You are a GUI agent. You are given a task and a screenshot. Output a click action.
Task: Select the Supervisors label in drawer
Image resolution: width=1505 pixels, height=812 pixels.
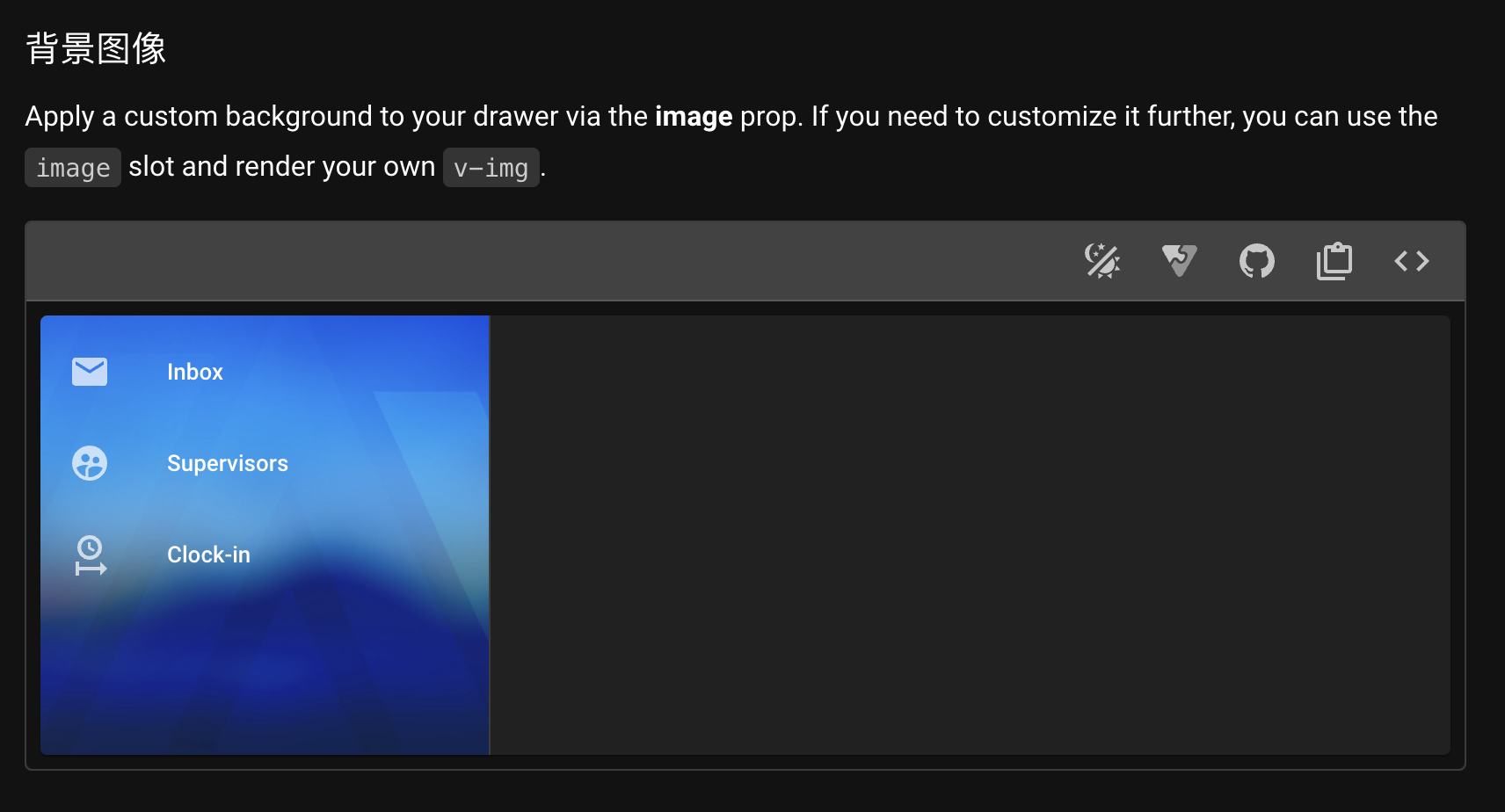pyautogui.click(x=228, y=463)
